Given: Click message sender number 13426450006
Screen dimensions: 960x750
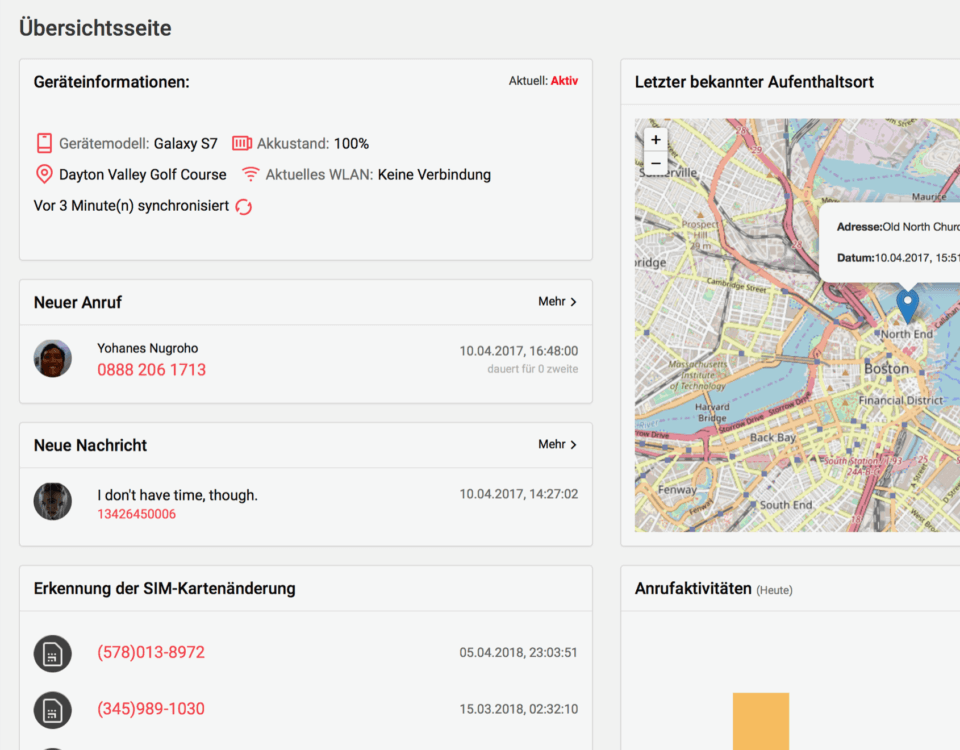Looking at the screenshot, I should click(137, 514).
